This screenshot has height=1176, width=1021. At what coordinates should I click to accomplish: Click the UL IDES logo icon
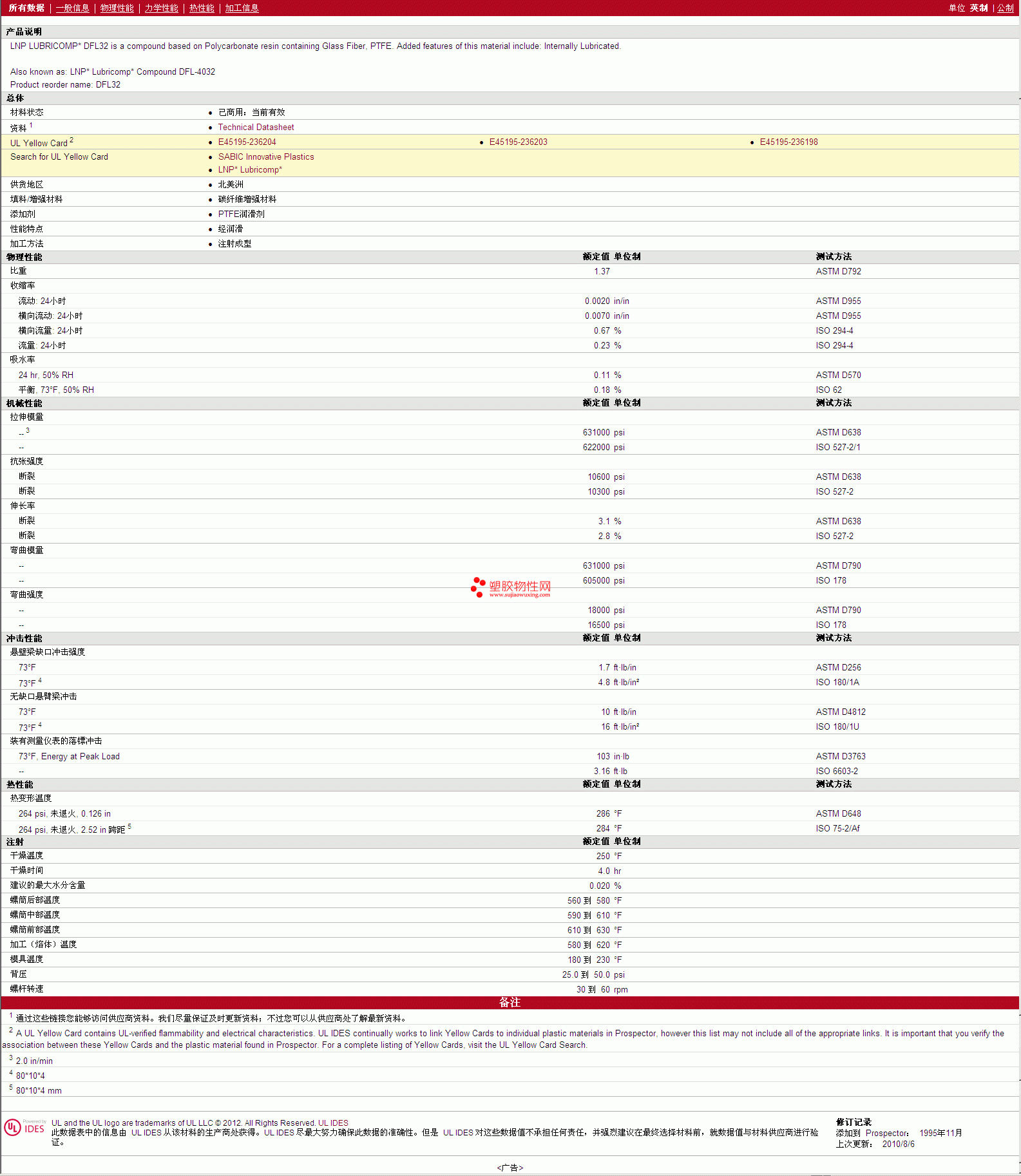24,1128
